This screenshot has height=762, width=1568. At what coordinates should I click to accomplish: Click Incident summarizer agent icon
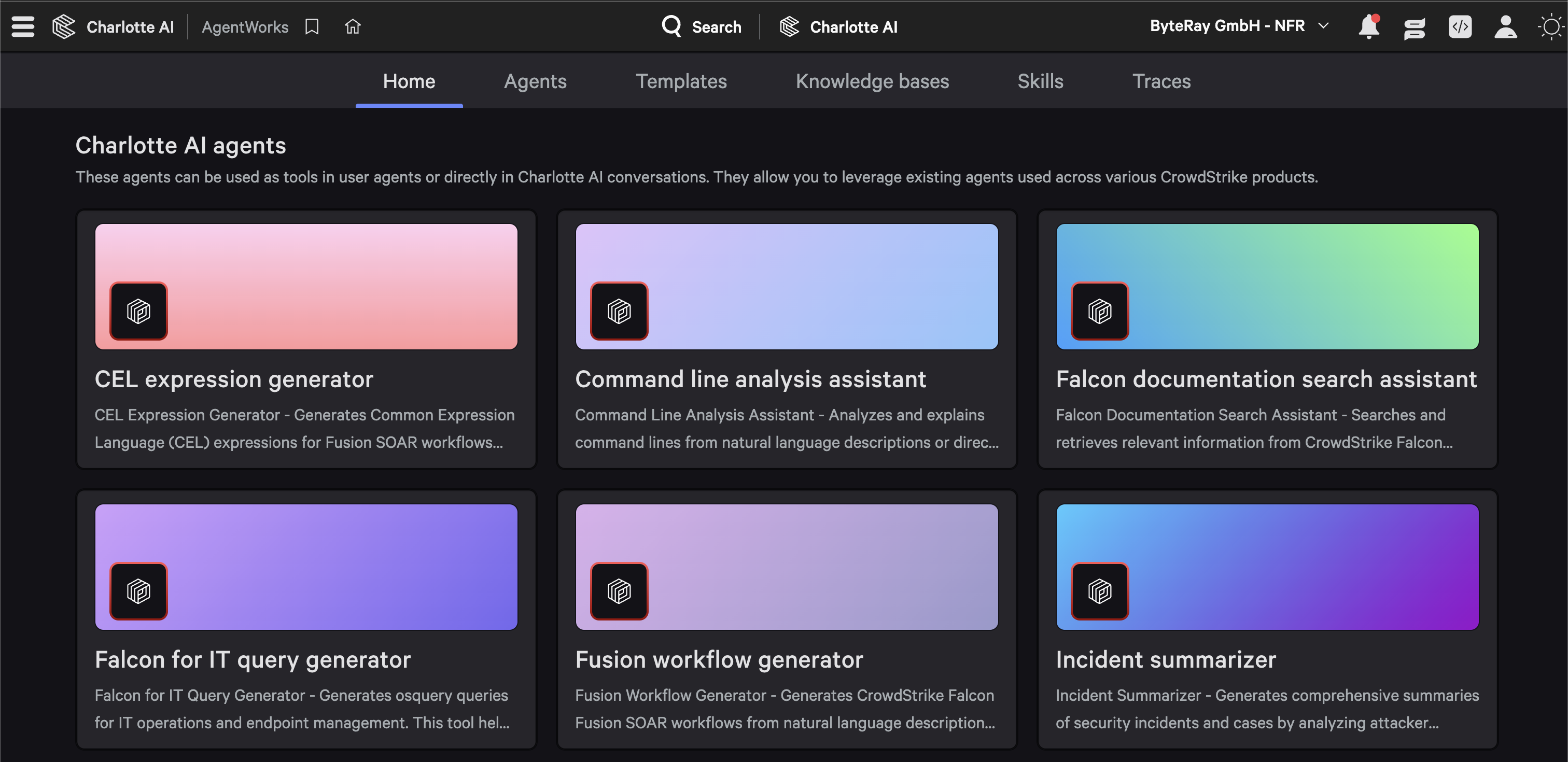point(1100,591)
